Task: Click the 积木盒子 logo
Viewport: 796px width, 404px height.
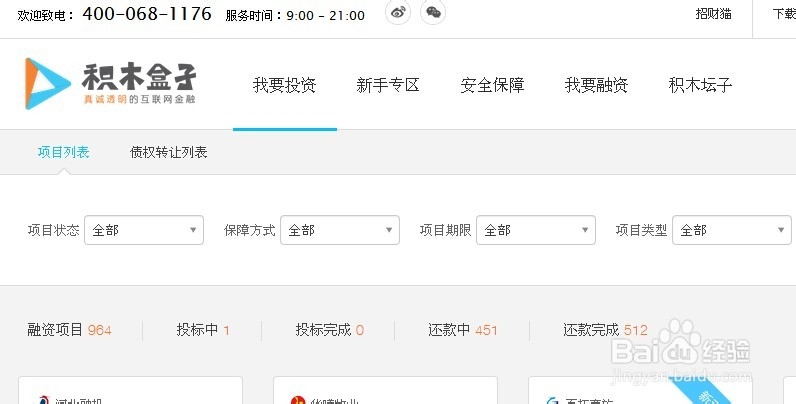Action: coord(111,84)
